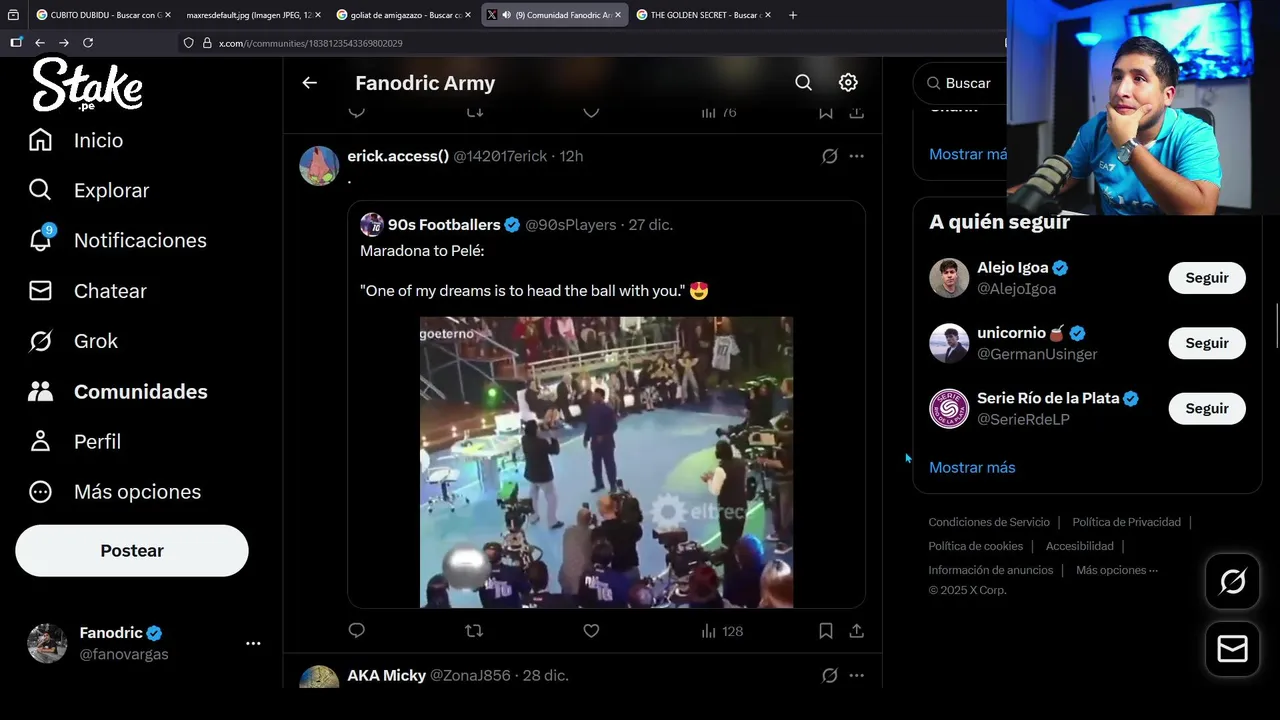Viewport: 1280px width, 720px height.
Task: Click Grok icon on AKA Micky post
Action: click(x=829, y=676)
